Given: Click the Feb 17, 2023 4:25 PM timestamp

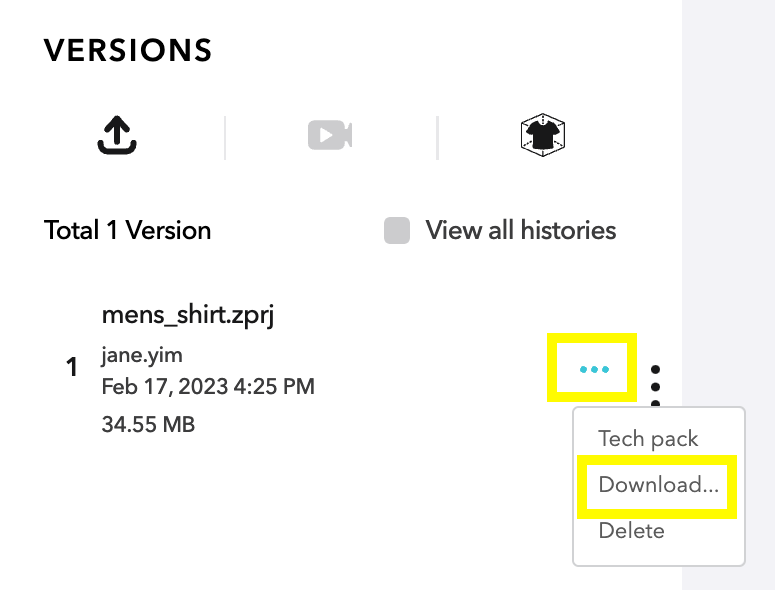Looking at the screenshot, I should pyautogui.click(x=208, y=386).
